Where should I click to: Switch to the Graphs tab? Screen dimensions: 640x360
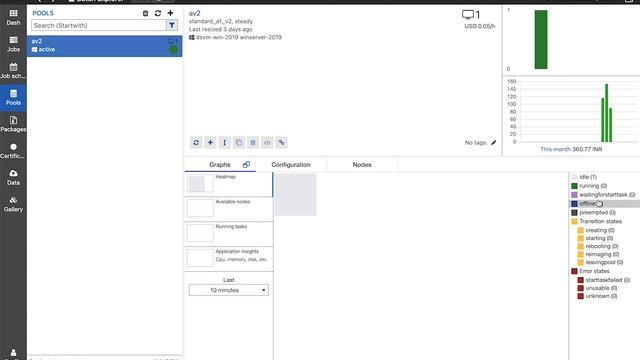220,164
